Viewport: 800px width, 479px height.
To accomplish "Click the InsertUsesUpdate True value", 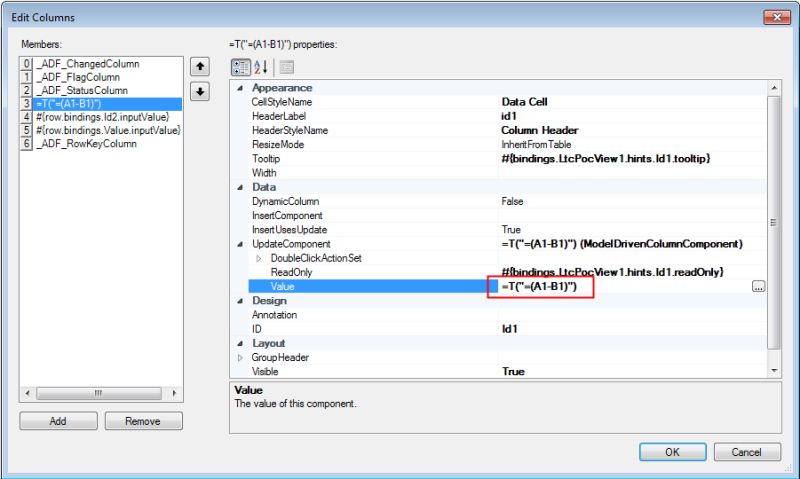I will [511, 230].
